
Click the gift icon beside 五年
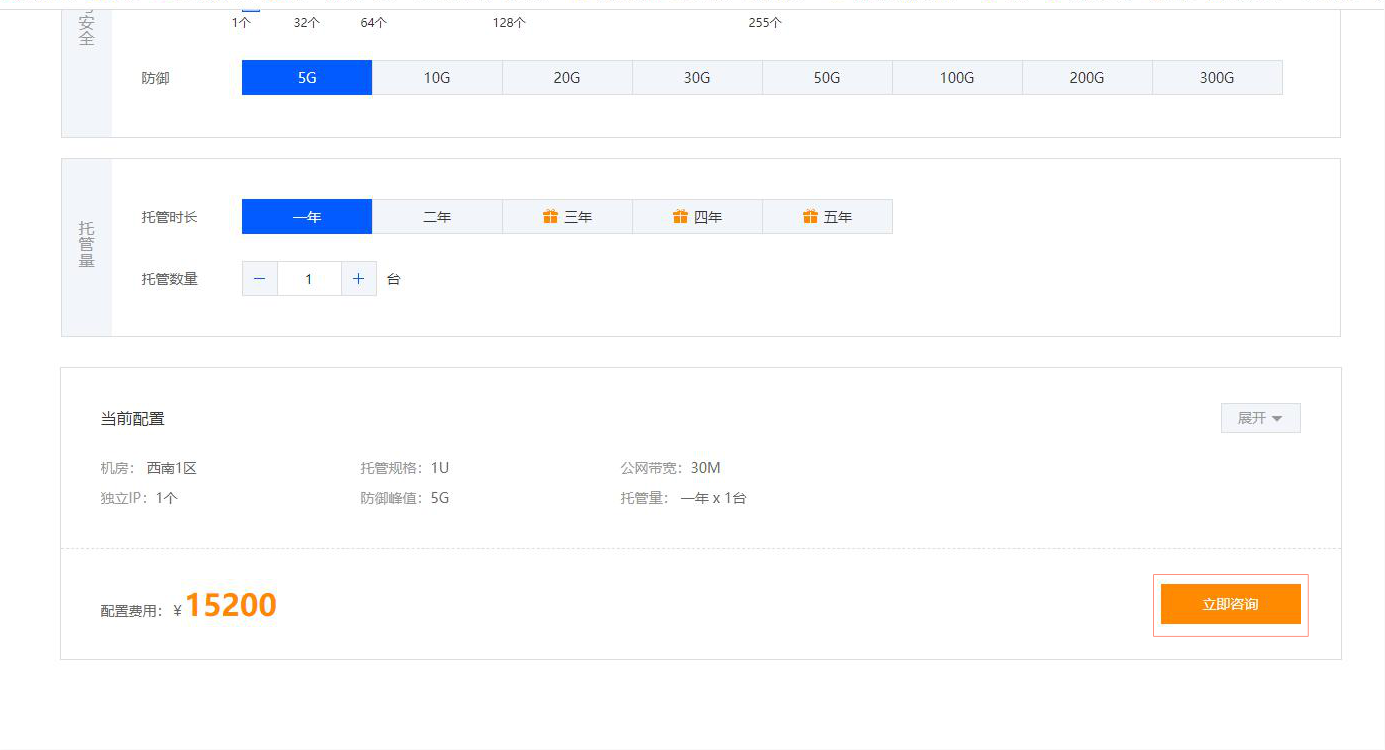coord(810,217)
